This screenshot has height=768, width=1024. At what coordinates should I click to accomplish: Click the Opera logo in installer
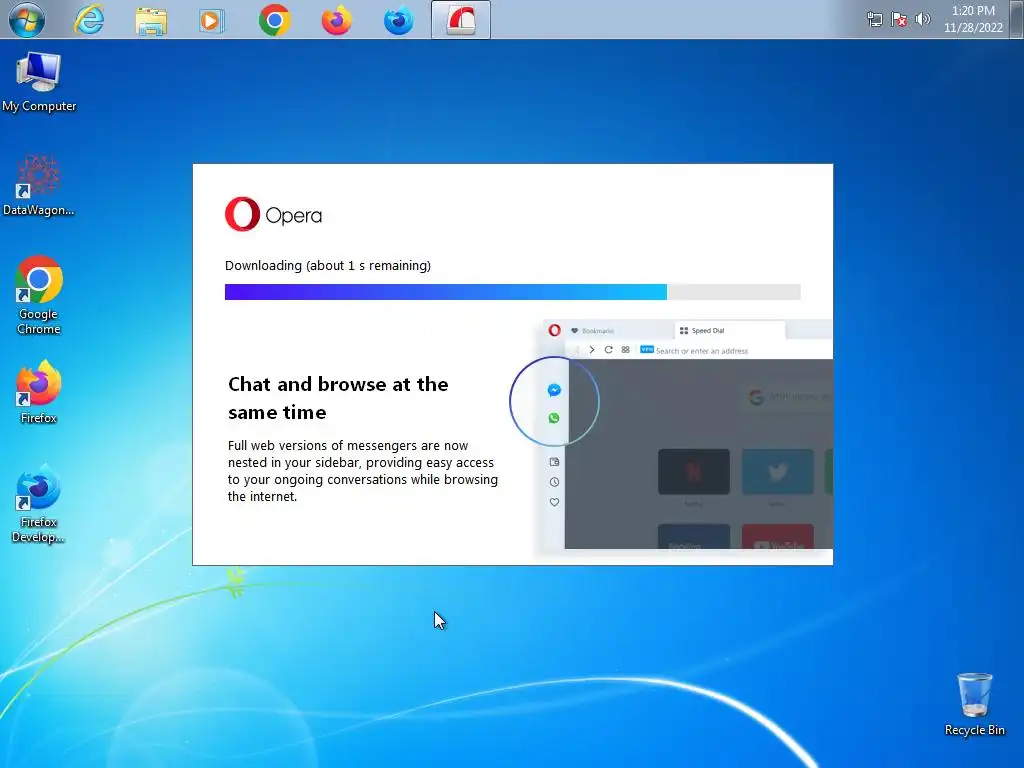click(x=273, y=214)
